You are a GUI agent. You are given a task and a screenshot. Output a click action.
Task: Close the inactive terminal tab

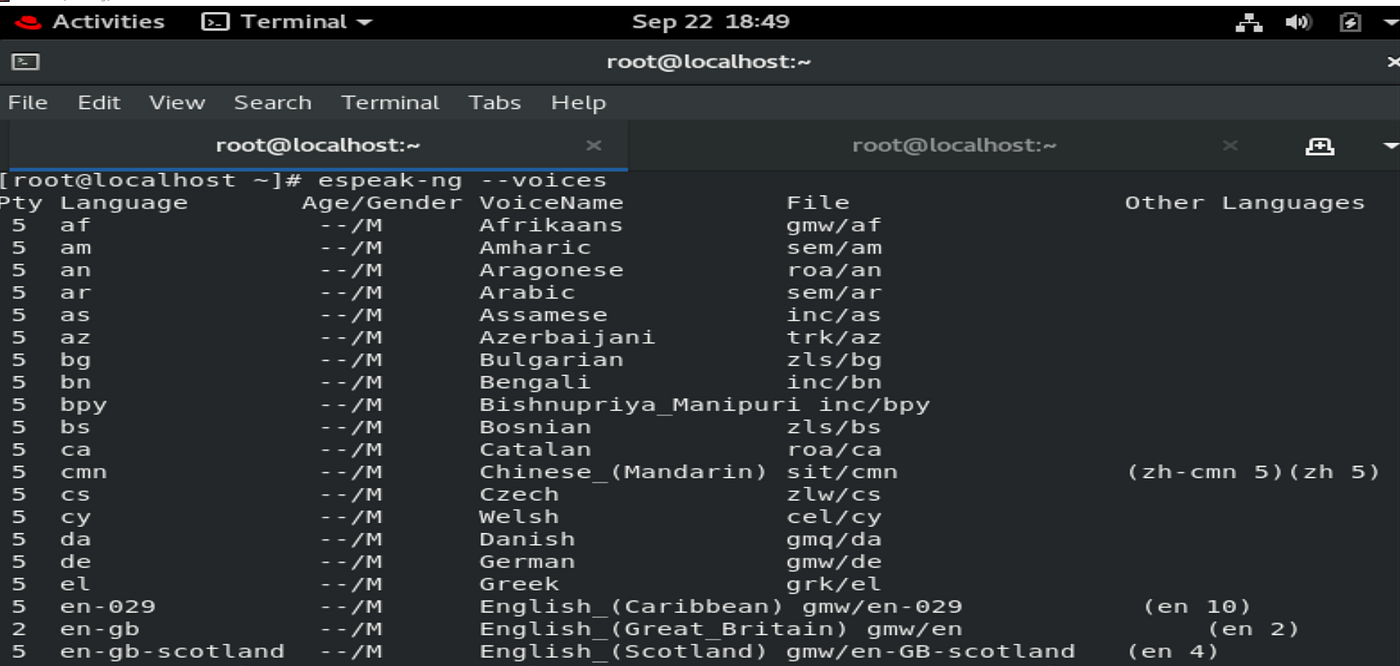1229,145
